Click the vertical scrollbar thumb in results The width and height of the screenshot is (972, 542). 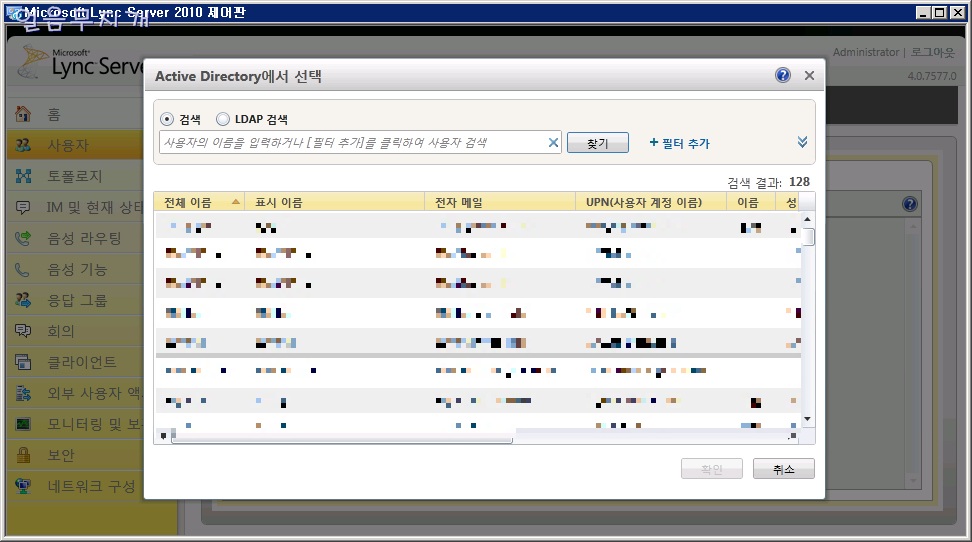point(807,237)
